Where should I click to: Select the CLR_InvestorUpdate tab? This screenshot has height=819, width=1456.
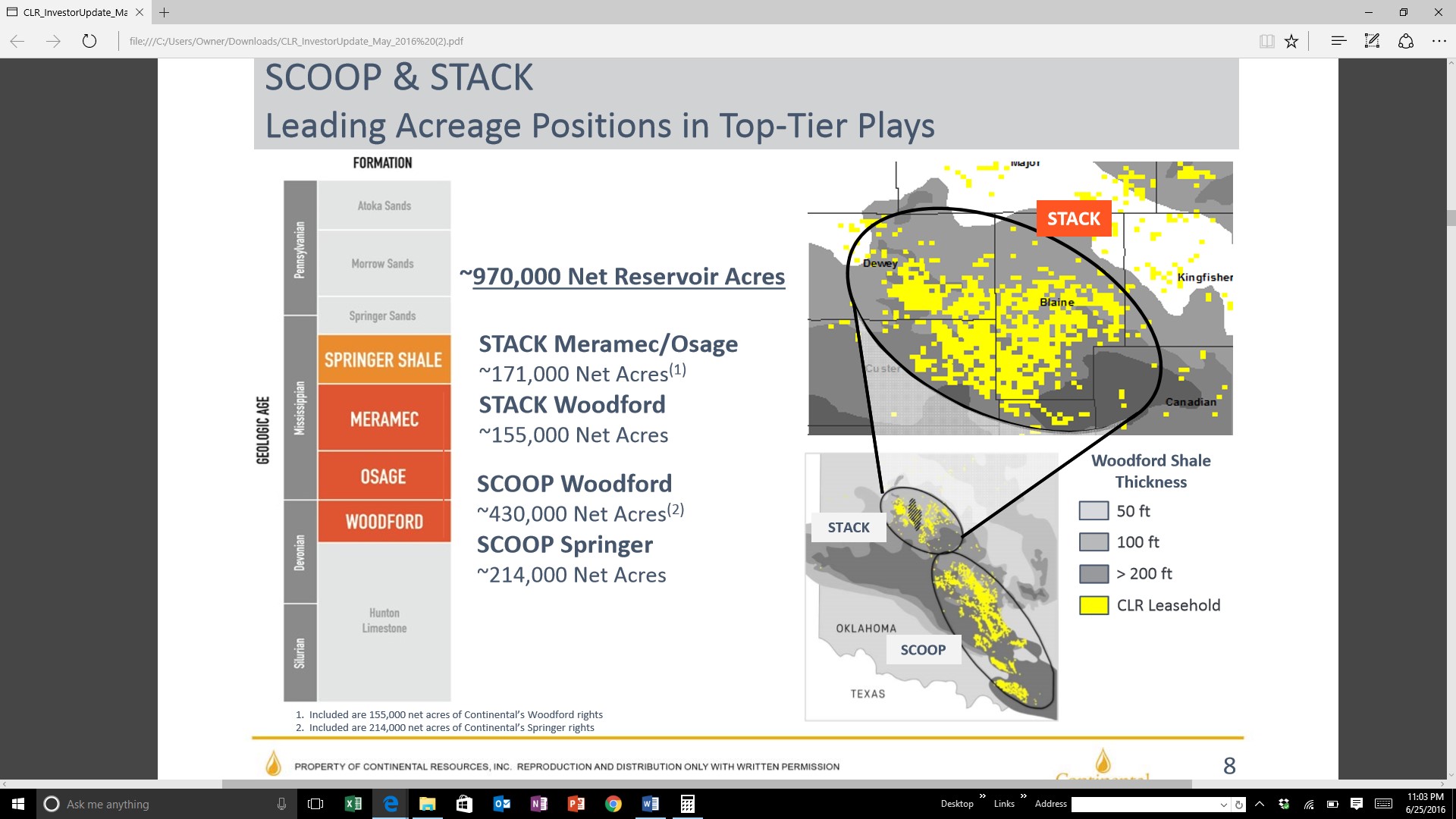click(x=75, y=12)
